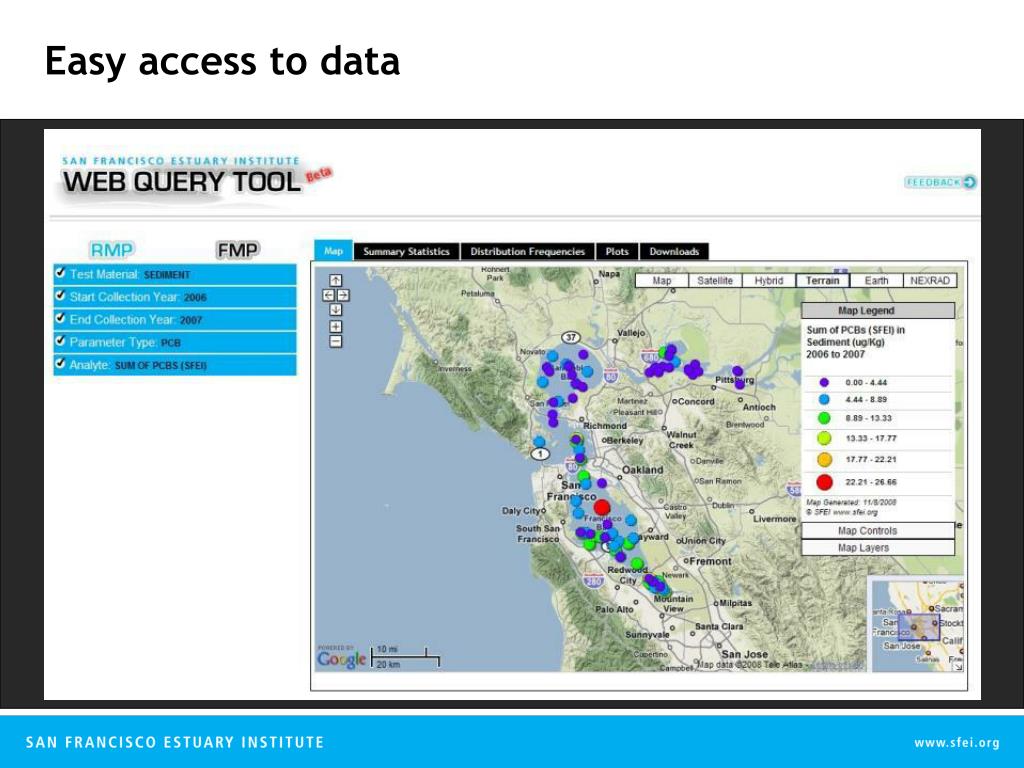Toggle the Test Material checkbox
Image resolution: width=1024 pixels, height=768 pixels.
click(61, 273)
